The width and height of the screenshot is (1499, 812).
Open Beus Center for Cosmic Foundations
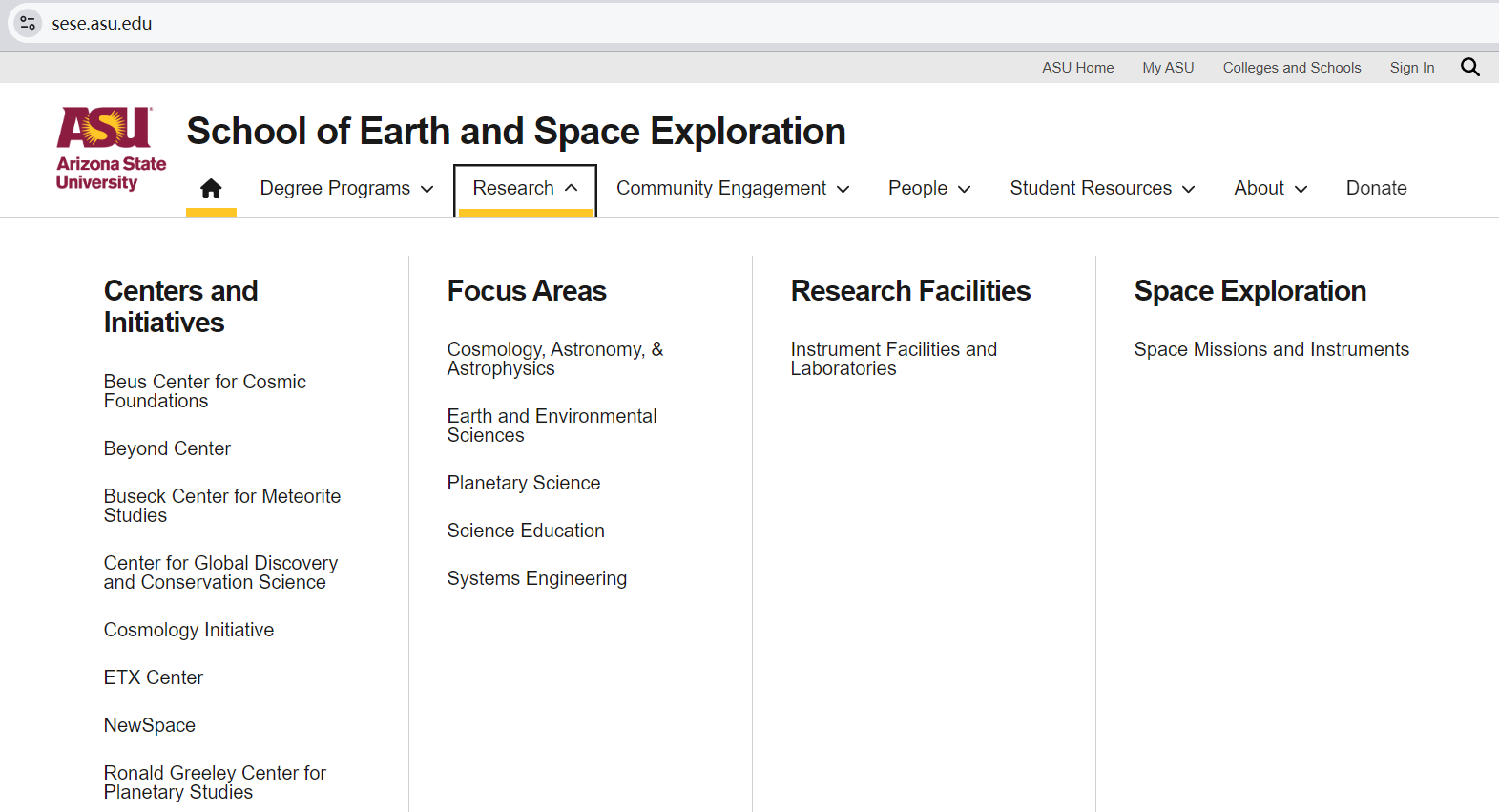(x=204, y=391)
